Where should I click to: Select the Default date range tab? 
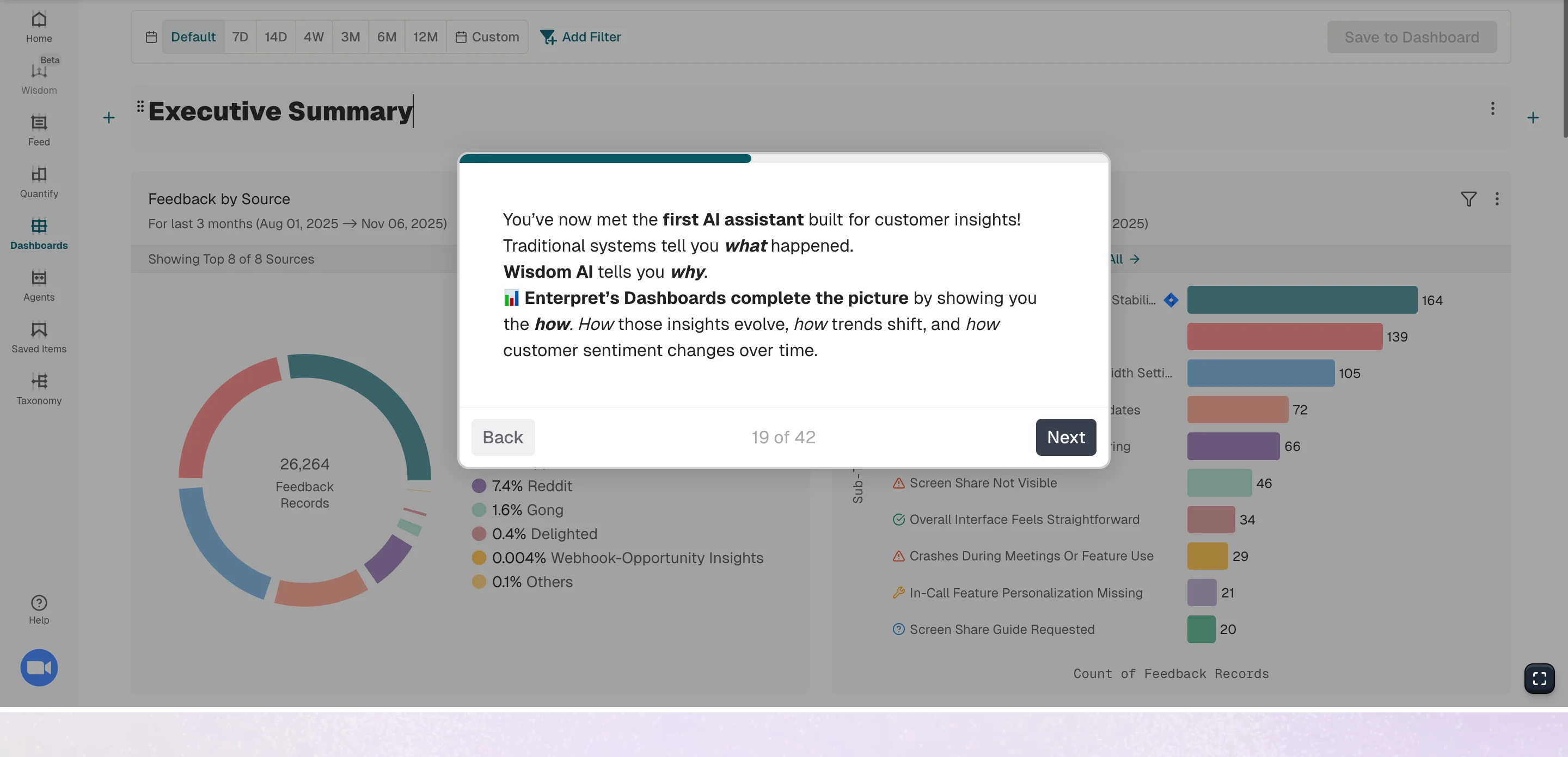[193, 36]
